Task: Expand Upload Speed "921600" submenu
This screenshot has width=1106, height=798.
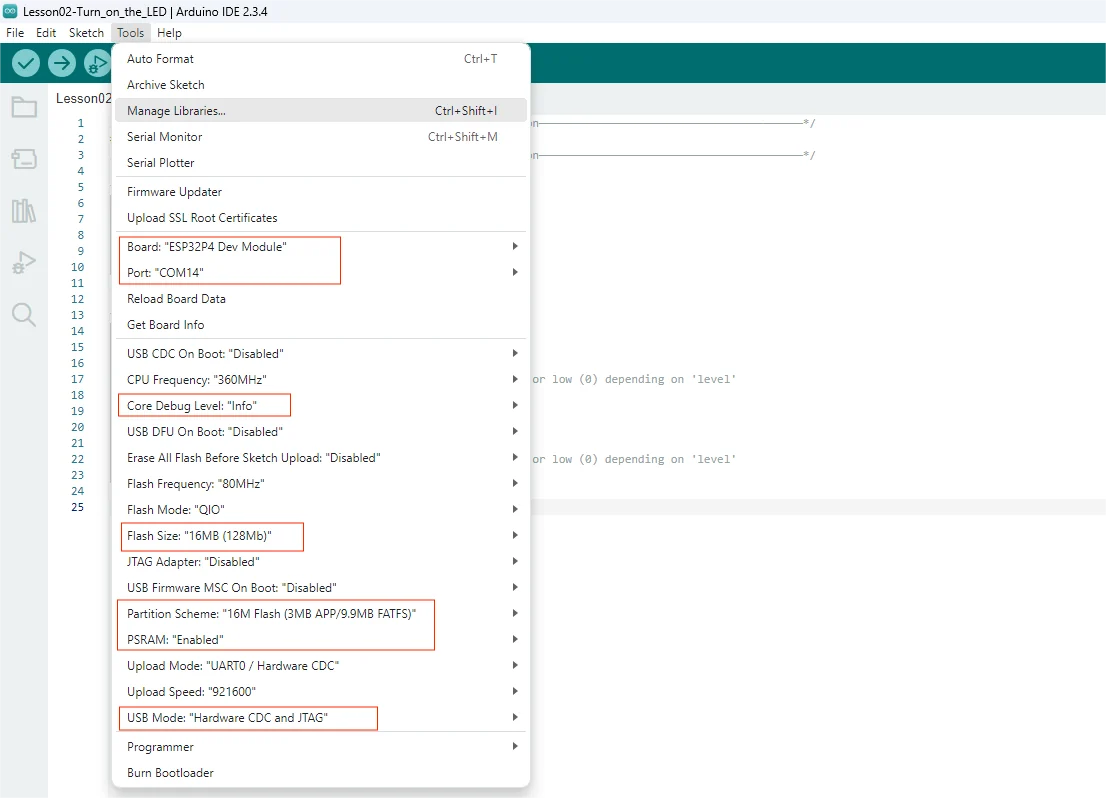Action: [x=321, y=692]
